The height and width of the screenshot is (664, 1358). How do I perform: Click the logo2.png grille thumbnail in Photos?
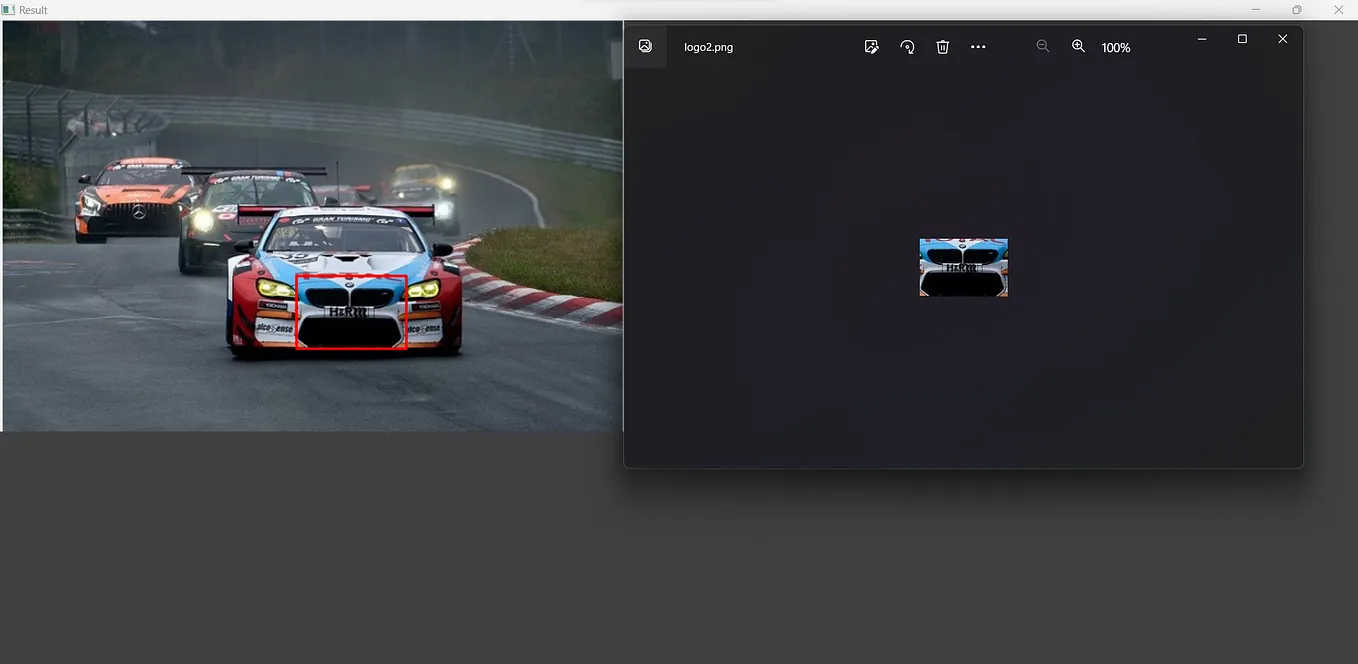[963, 267]
